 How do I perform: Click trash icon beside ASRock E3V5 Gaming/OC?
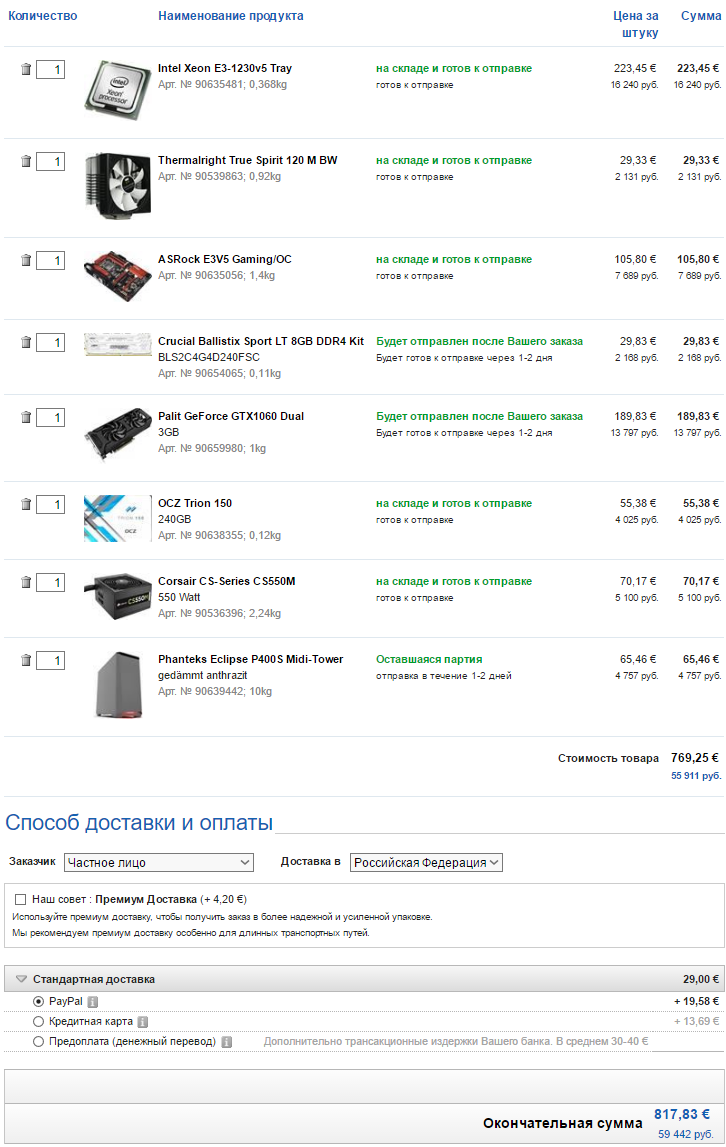tap(26, 260)
